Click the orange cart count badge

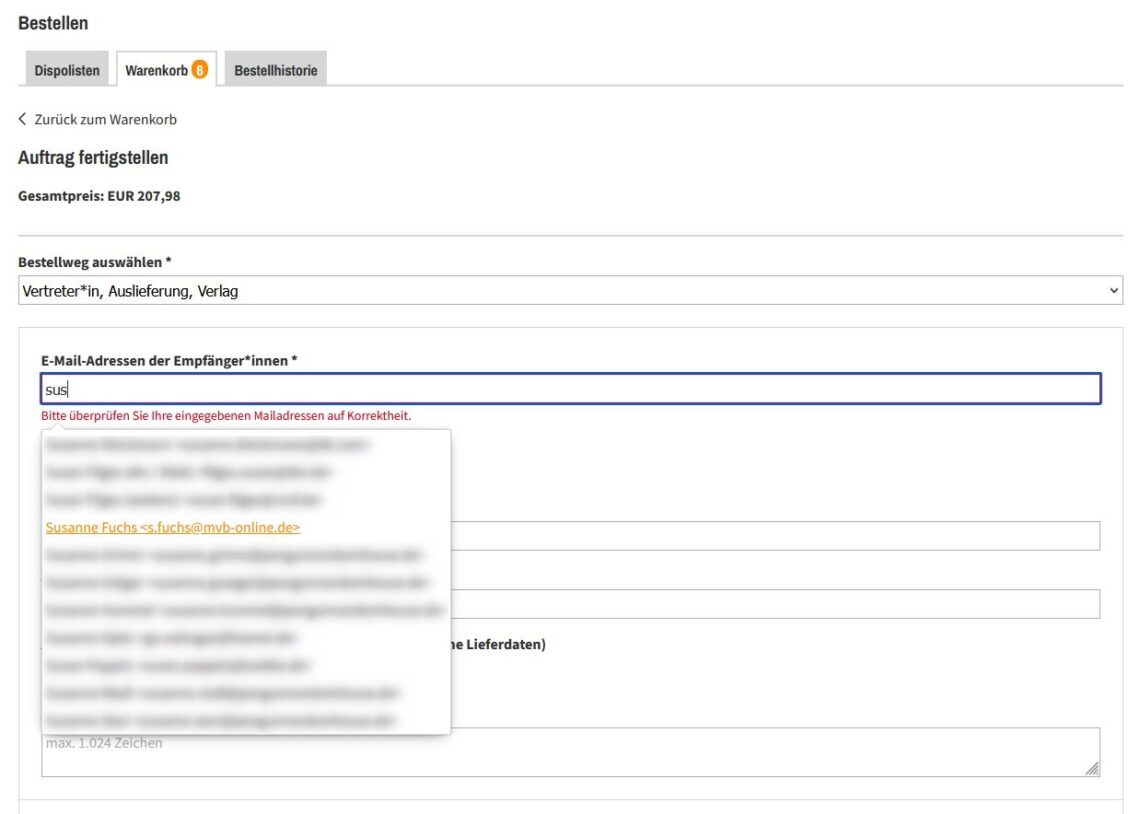200,70
